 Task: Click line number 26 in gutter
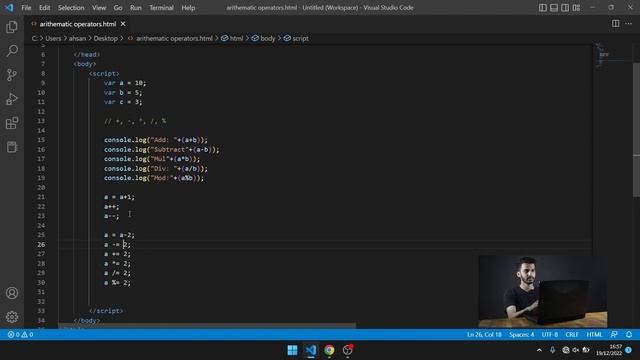(x=41, y=244)
